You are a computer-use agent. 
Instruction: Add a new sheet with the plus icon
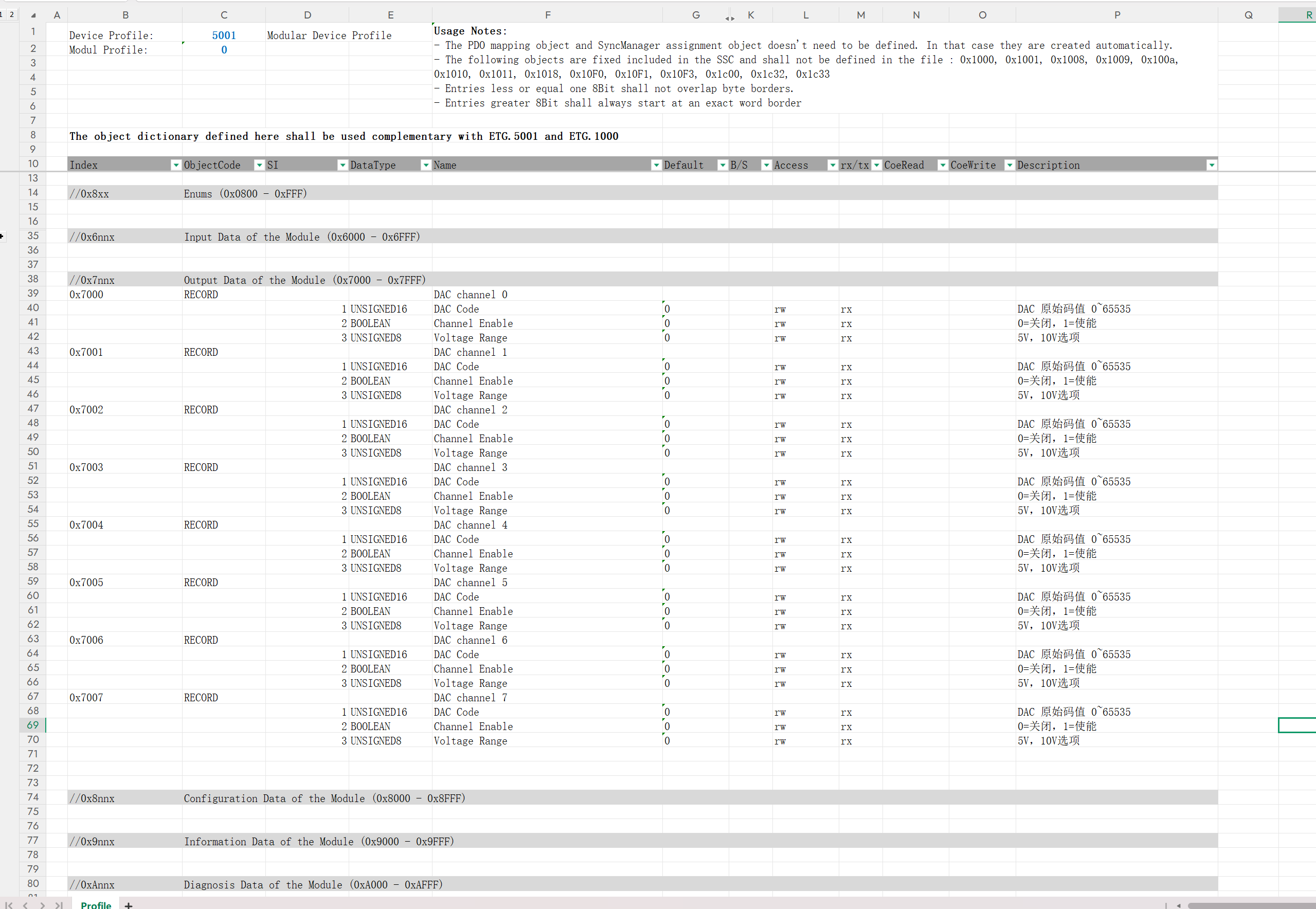tap(129, 905)
